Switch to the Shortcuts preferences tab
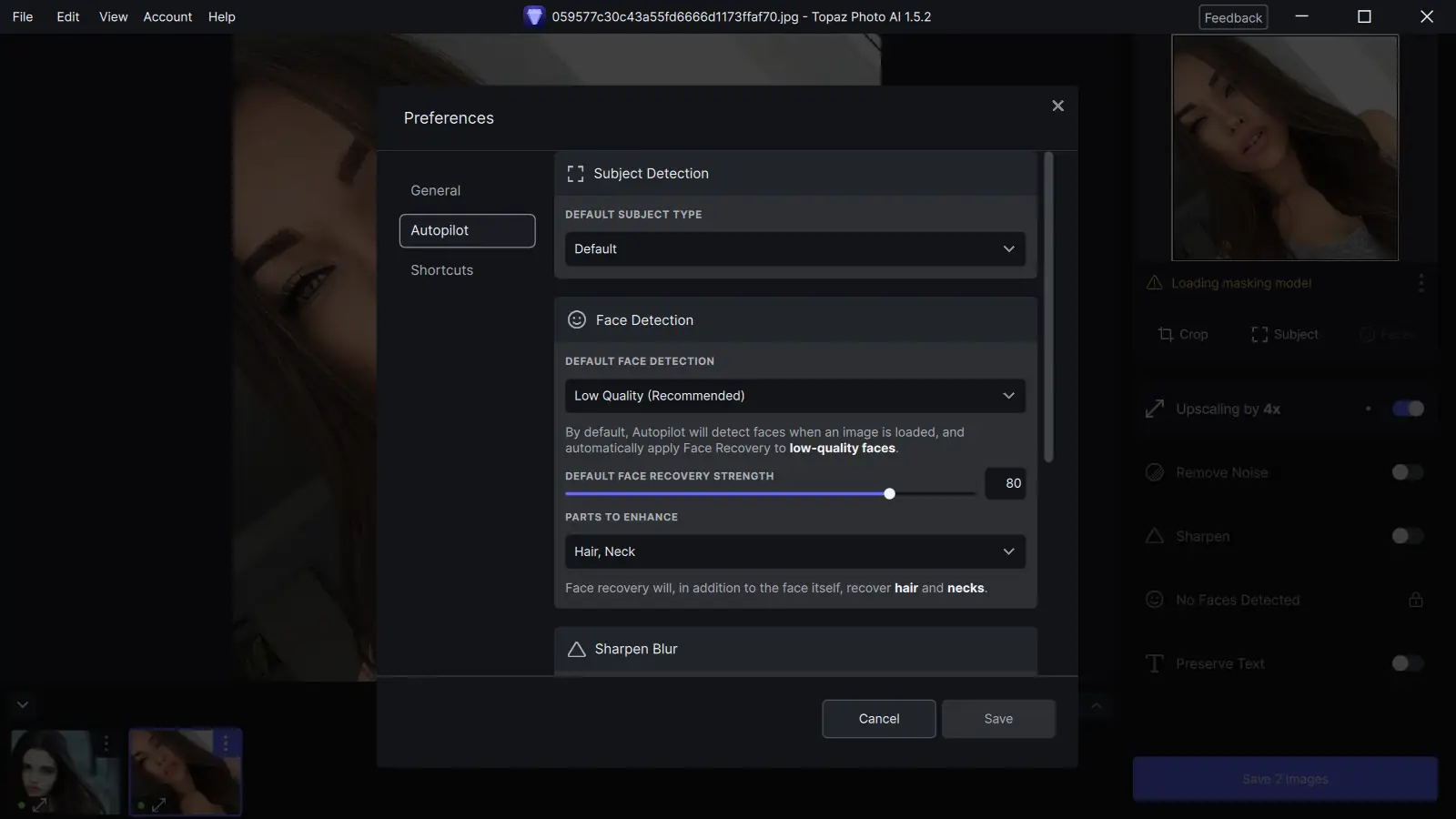This screenshot has height=819, width=1456. click(x=442, y=270)
